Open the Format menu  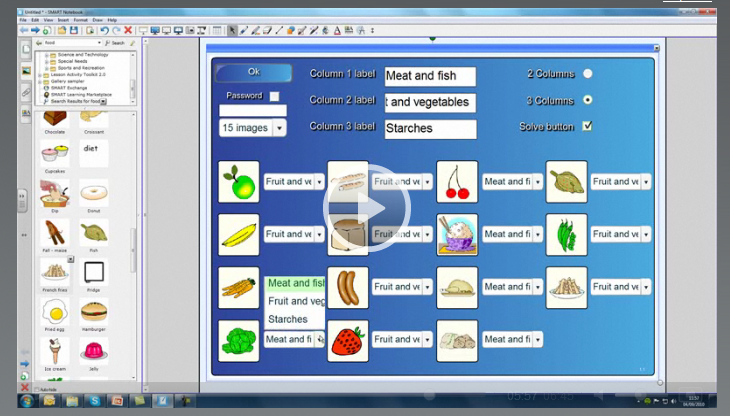click(x=81, y=20)
